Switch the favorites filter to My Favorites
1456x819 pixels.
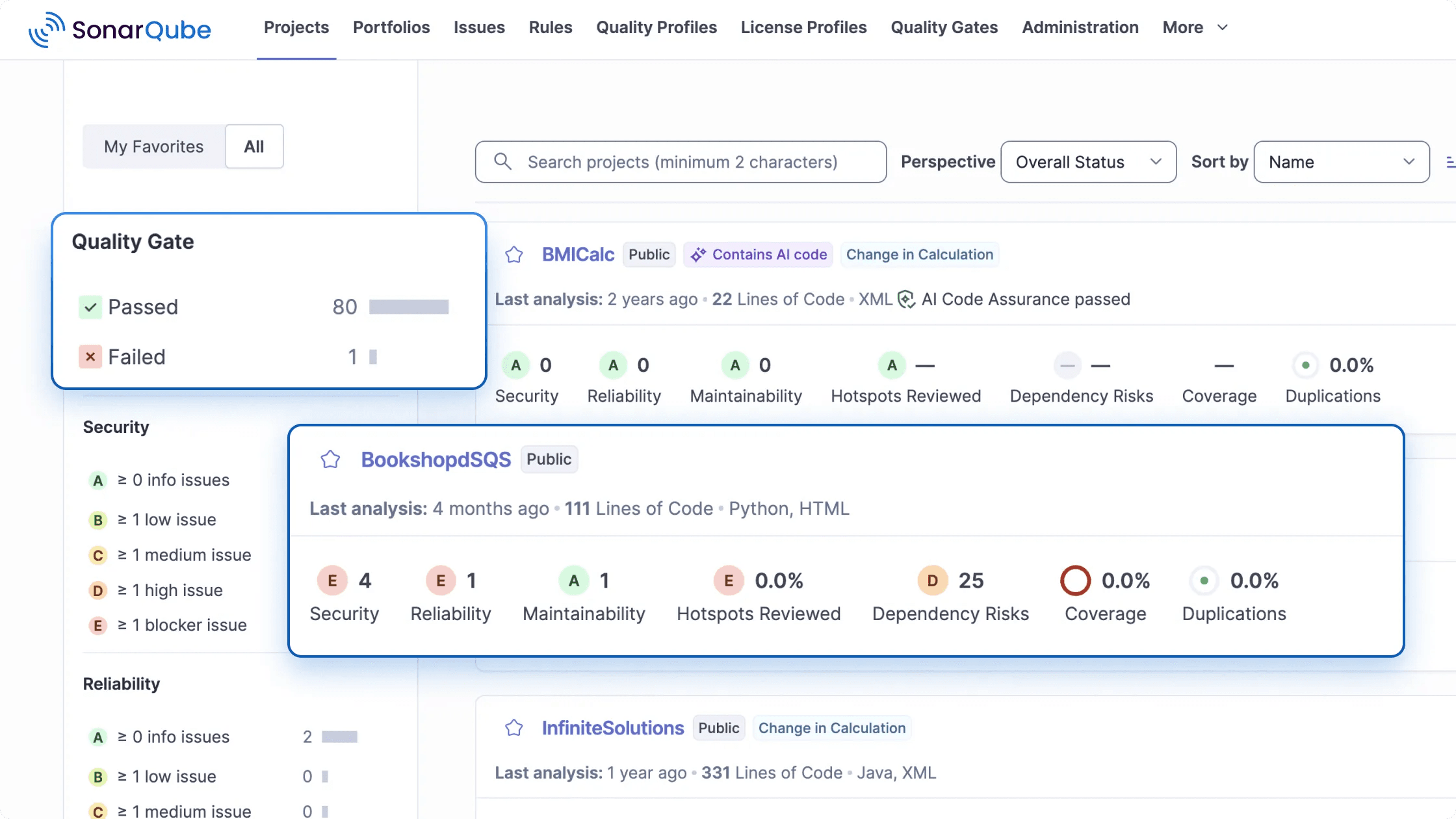(153, 146)
